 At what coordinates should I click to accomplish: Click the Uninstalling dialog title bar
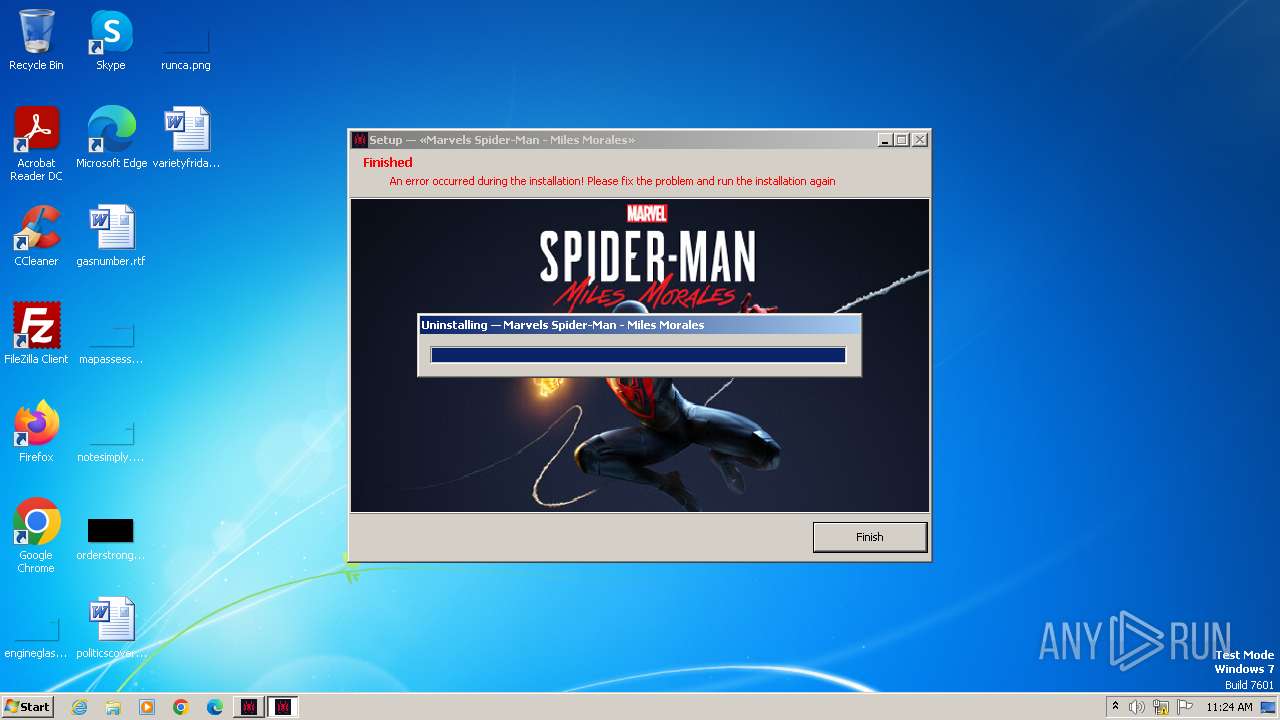[x=639, y=325]
